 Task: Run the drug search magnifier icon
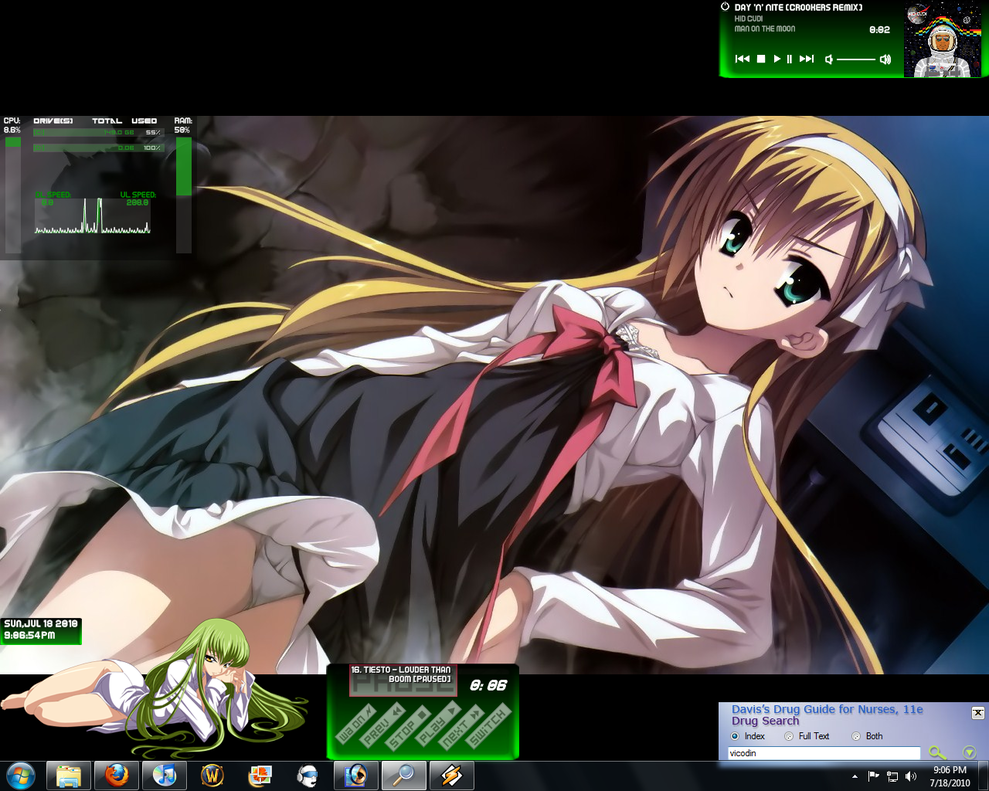pos(937,753)
